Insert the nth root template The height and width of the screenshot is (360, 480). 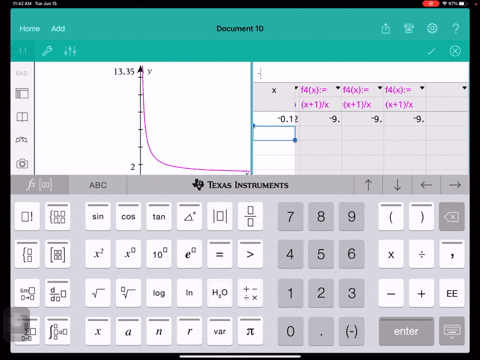click(128, 293)
